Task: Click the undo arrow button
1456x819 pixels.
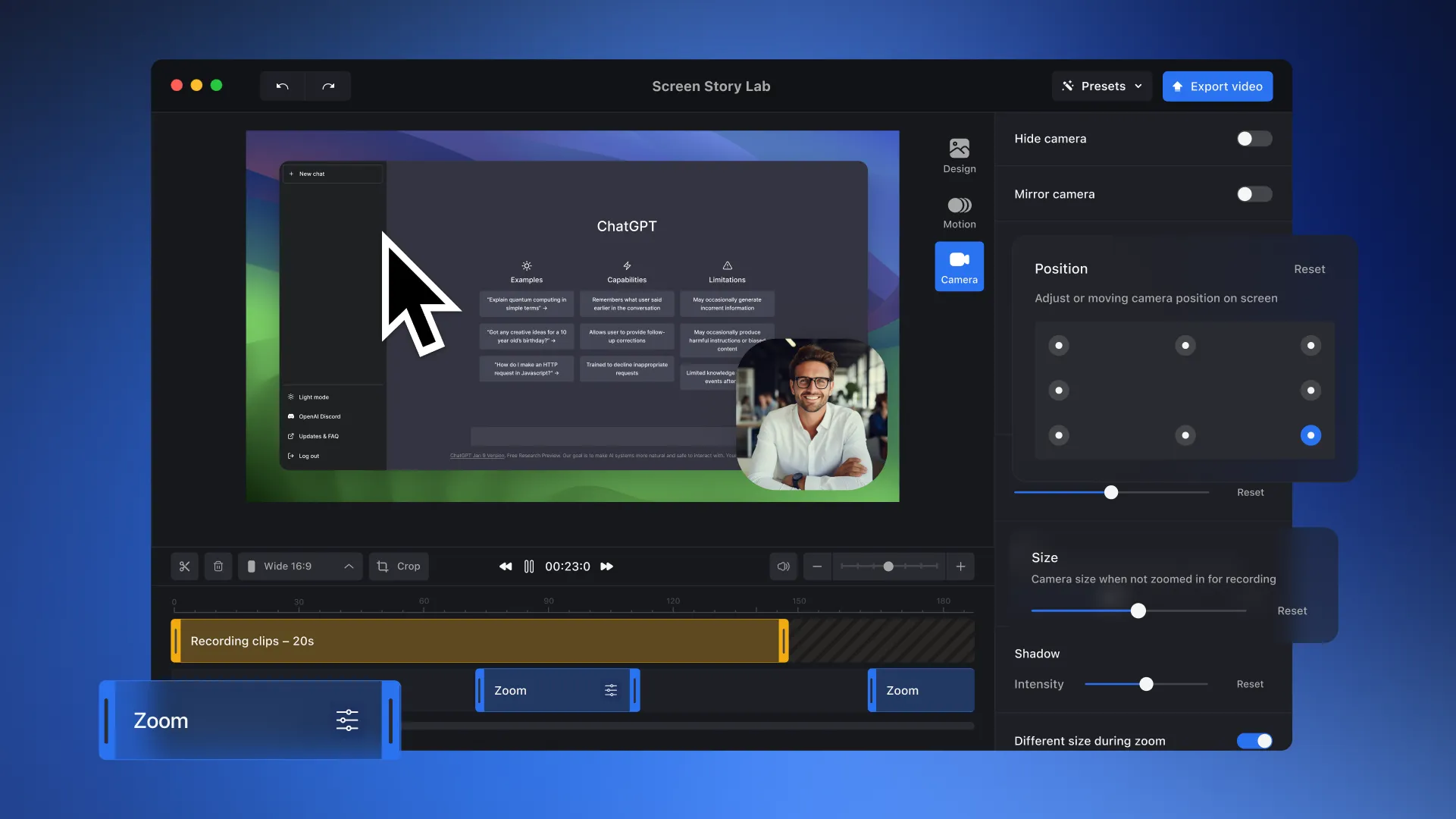Action: [282, 86]
